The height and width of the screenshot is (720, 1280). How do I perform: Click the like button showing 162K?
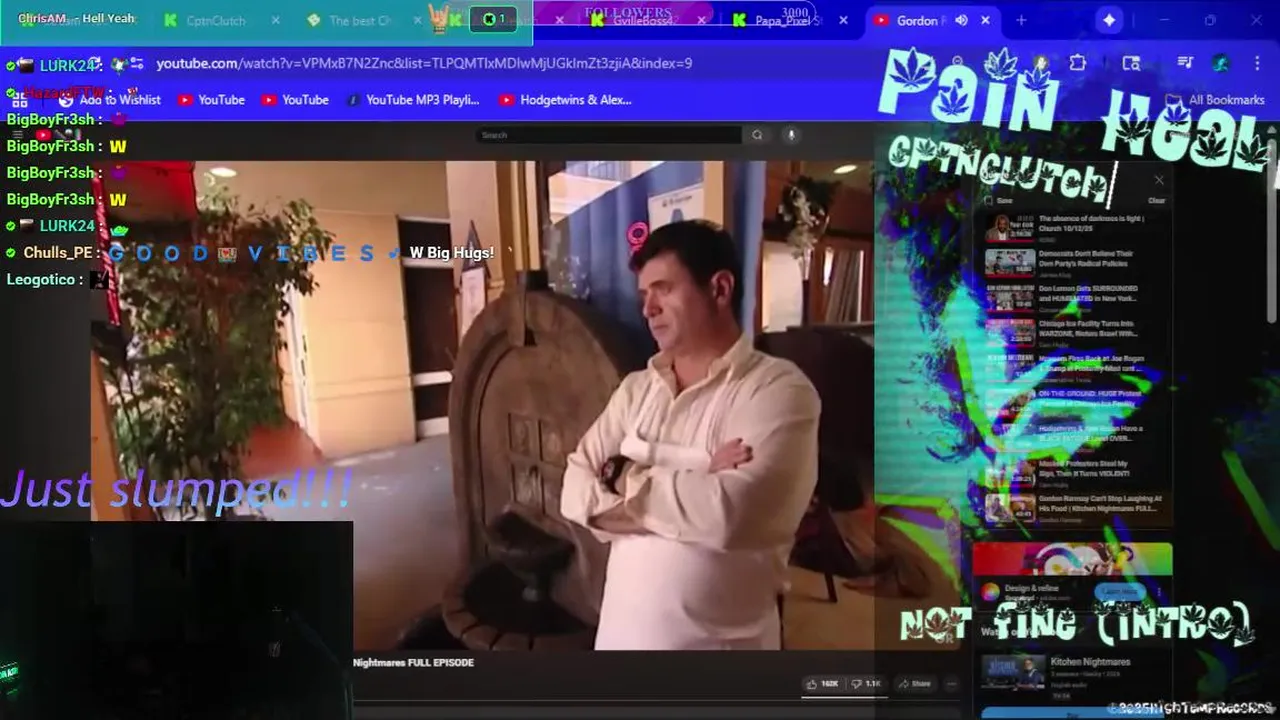tap(823, 684)
